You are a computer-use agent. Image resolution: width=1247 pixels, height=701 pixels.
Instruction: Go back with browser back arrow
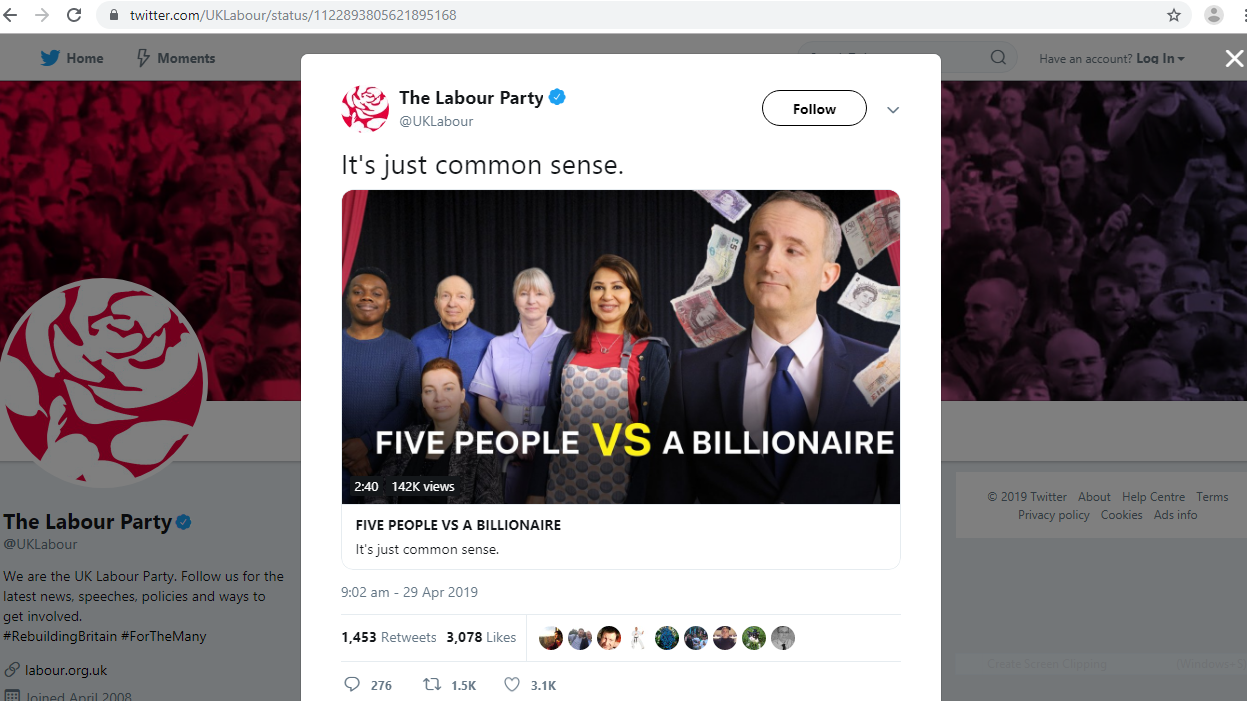(x=11, y=15)
